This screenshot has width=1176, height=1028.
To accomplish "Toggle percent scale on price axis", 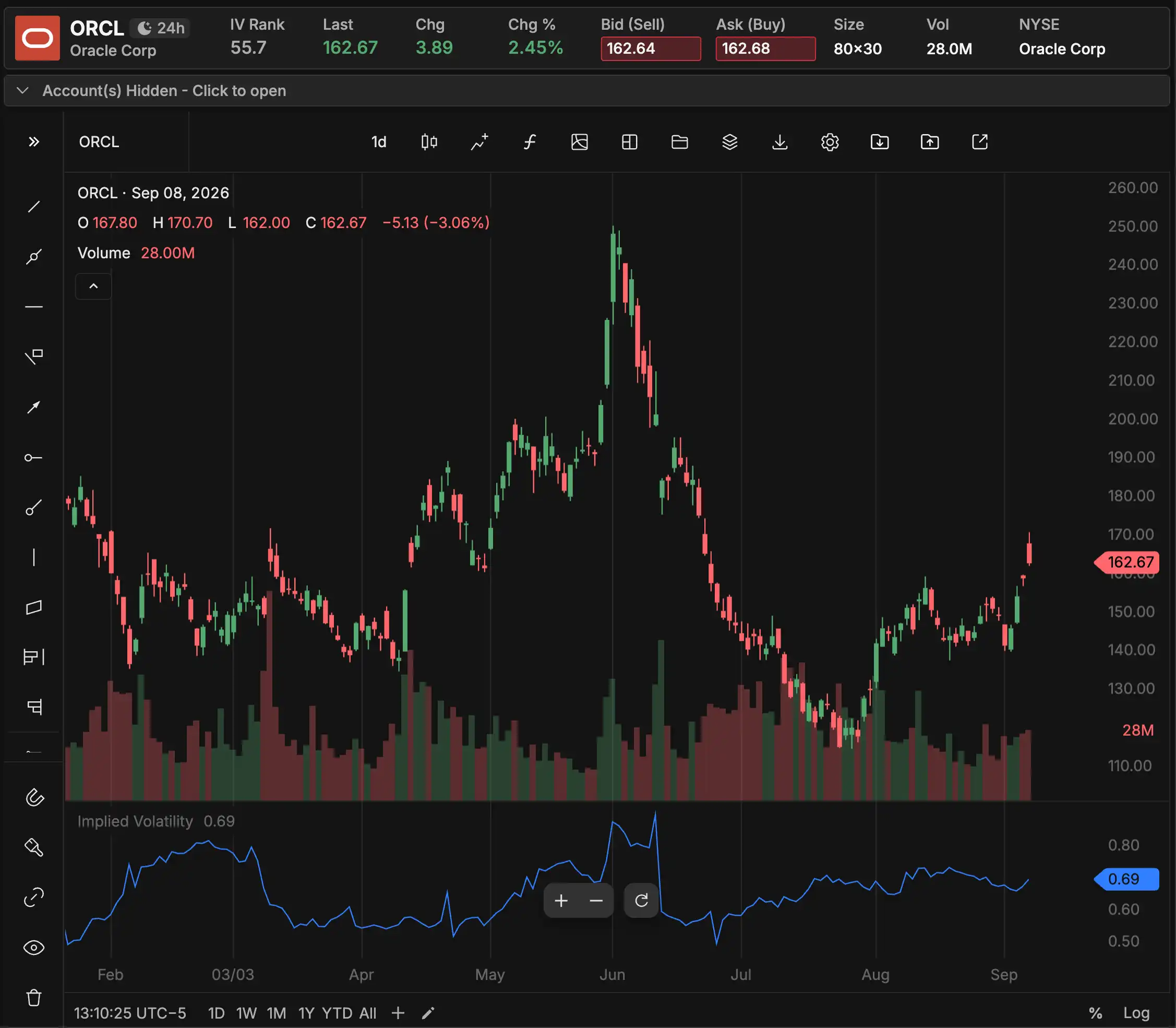I will tap(1095, 1013).
